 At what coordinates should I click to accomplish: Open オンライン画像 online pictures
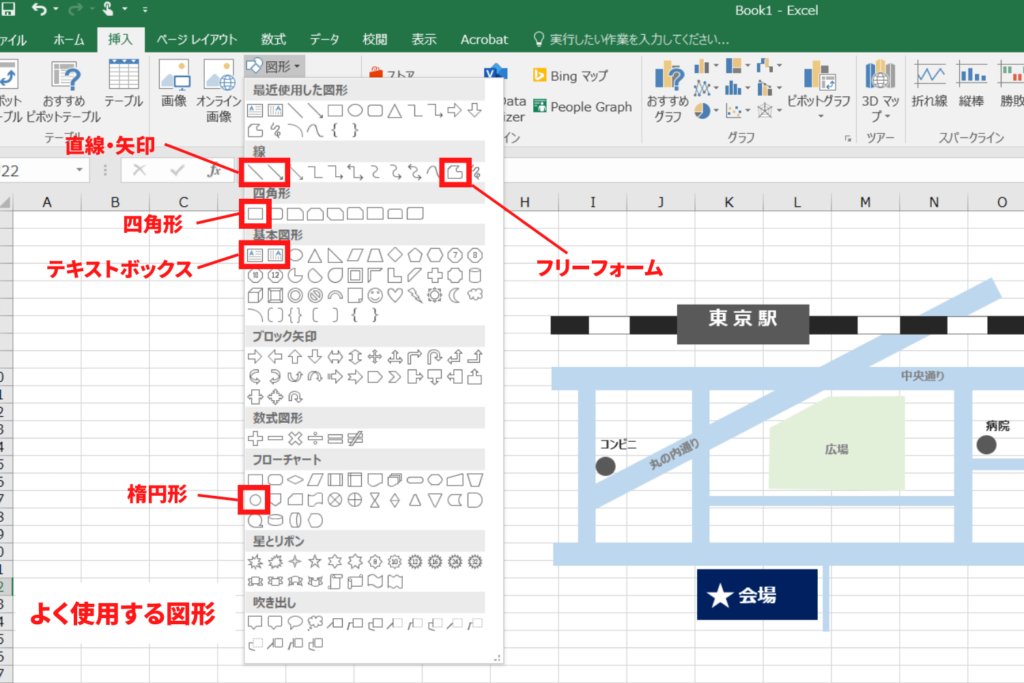tap(219, 91)
